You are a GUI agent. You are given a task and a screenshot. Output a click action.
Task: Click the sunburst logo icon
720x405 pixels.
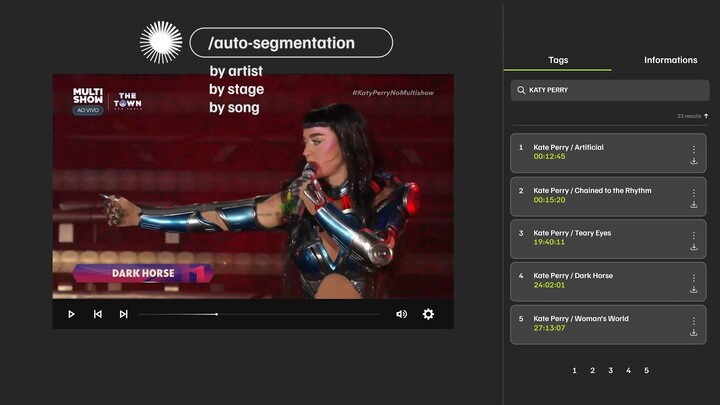(x=161, y=42)
